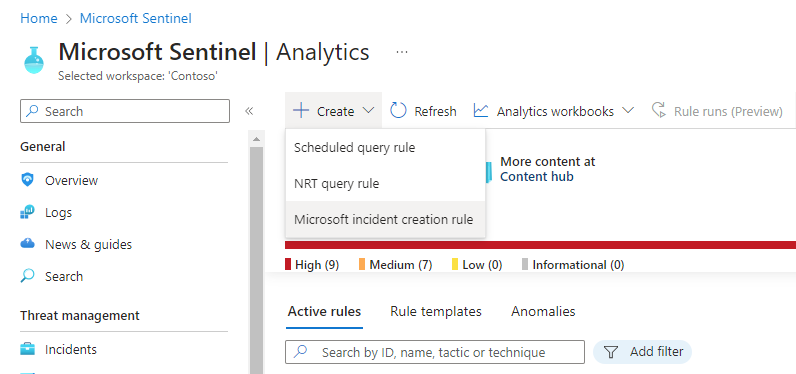Open the Content hub link
The width and height of the screenshot is (796, 374).
pos(537,177)
